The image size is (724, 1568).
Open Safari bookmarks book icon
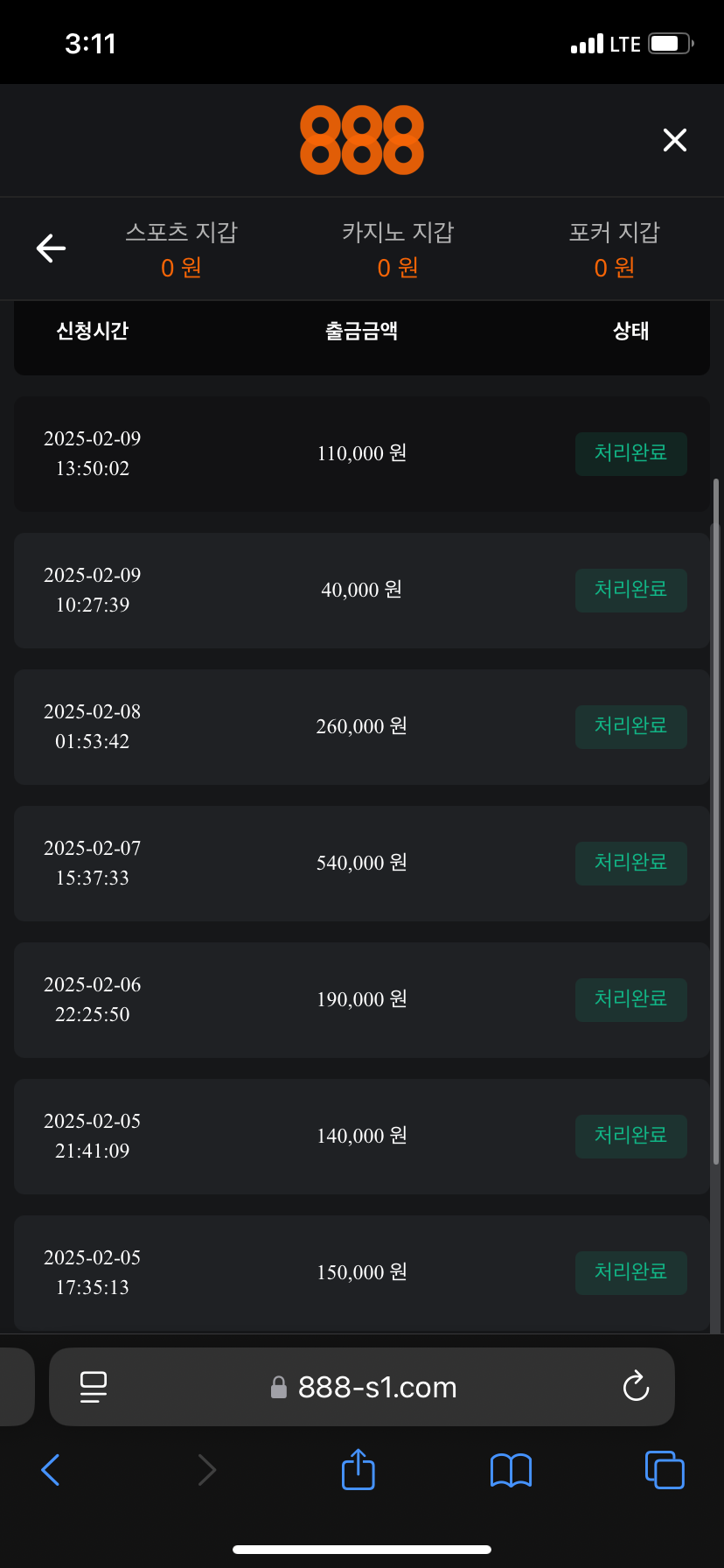pos(511,1470)
